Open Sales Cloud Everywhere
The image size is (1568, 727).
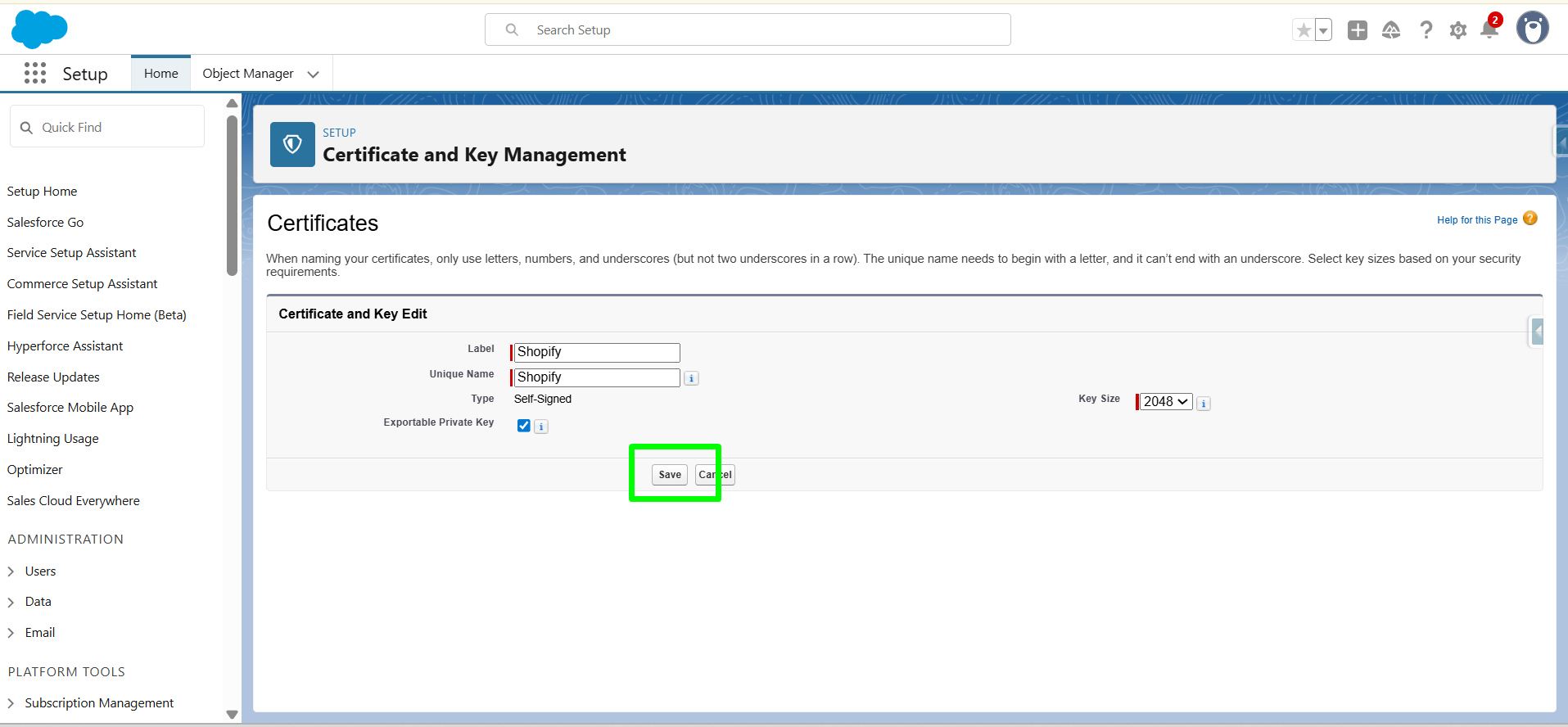click(x=74, y=501)
